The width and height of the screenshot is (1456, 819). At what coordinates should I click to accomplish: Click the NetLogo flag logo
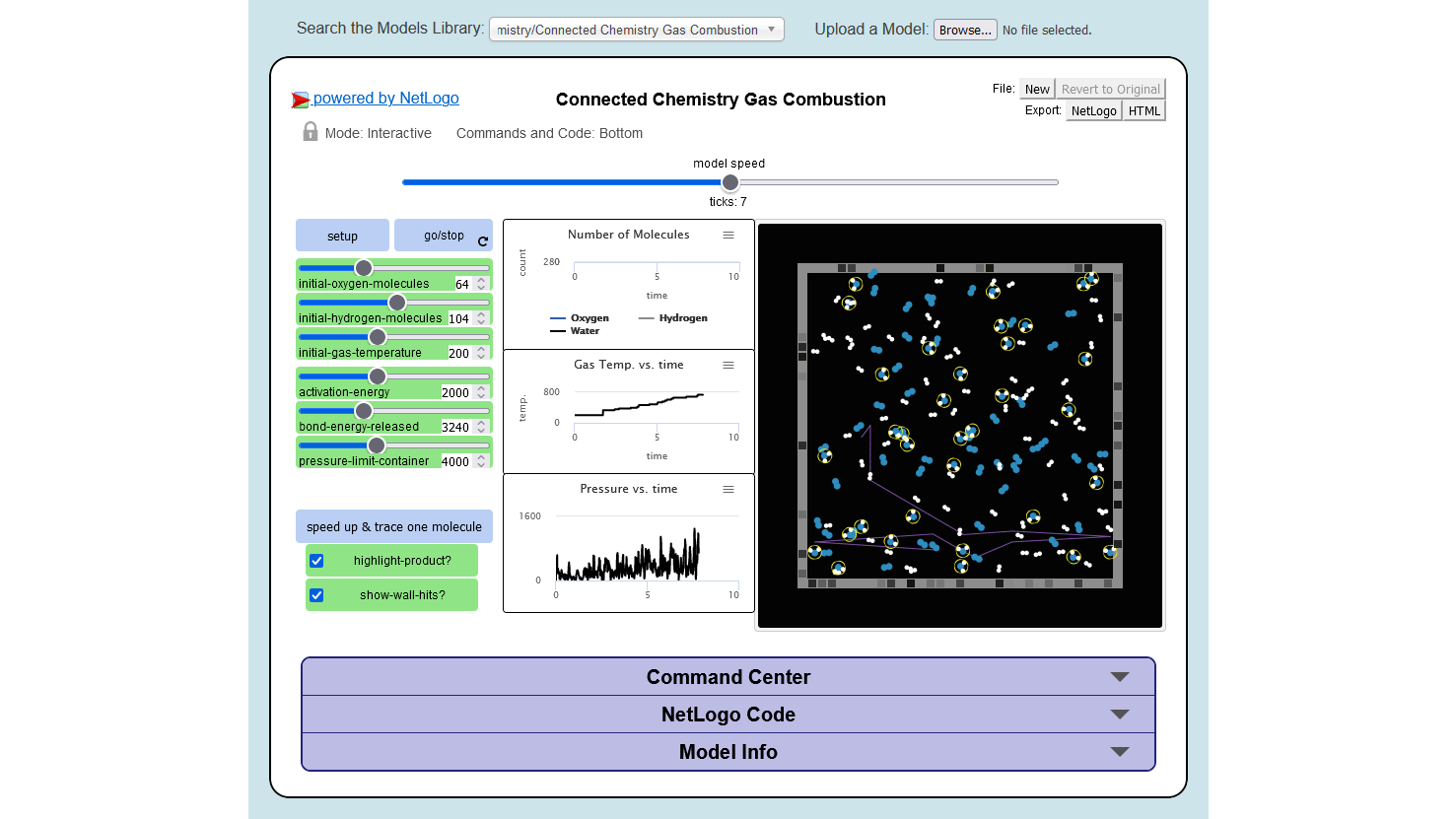(x=299, y=98)
